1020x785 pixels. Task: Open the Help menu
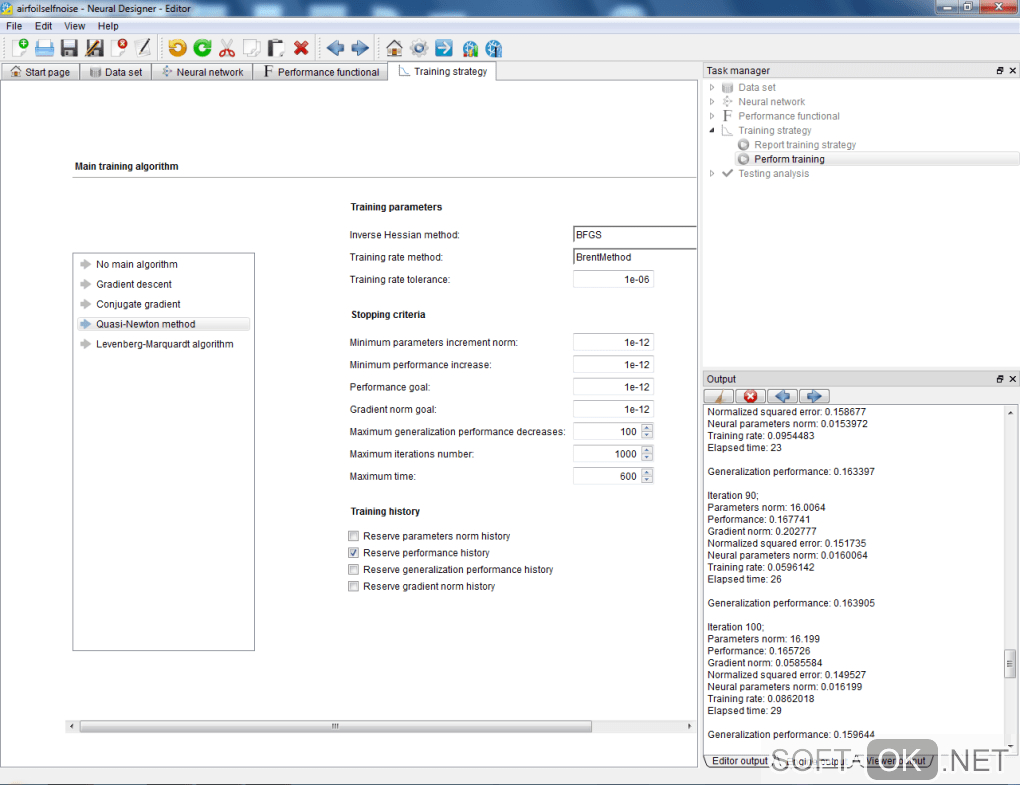(108, 26)
